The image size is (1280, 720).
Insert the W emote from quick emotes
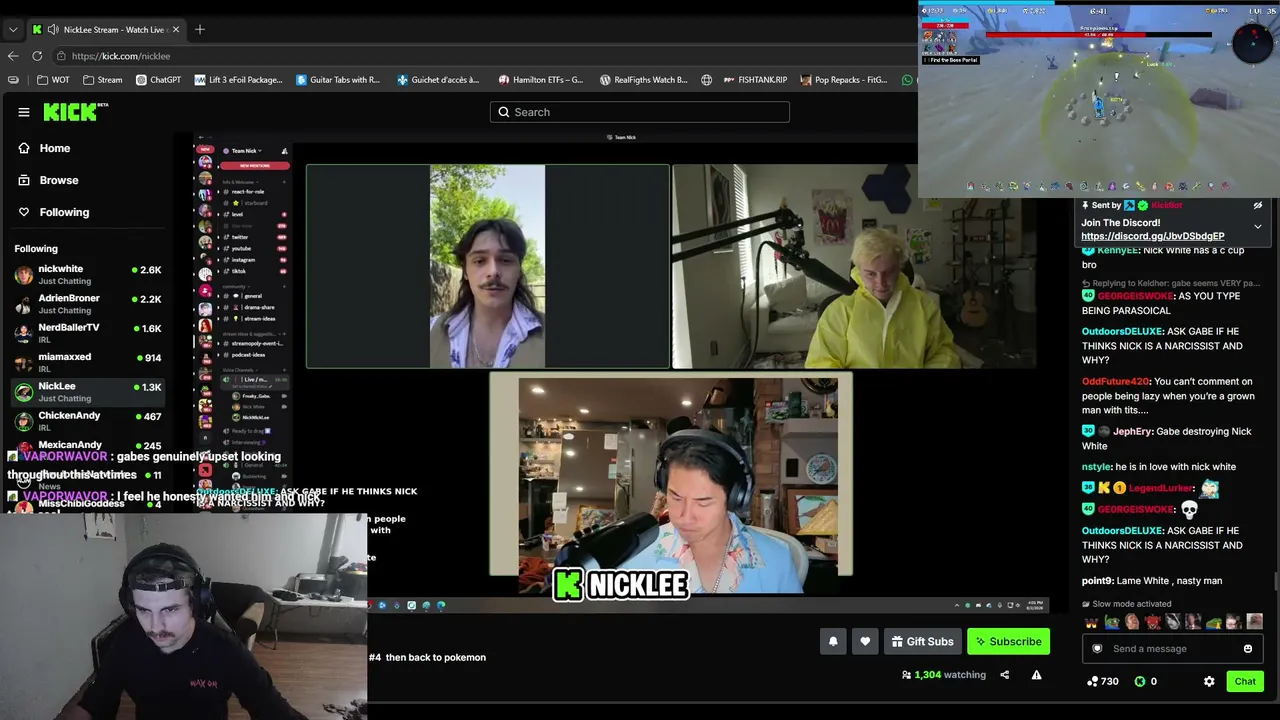point(1092,622)
